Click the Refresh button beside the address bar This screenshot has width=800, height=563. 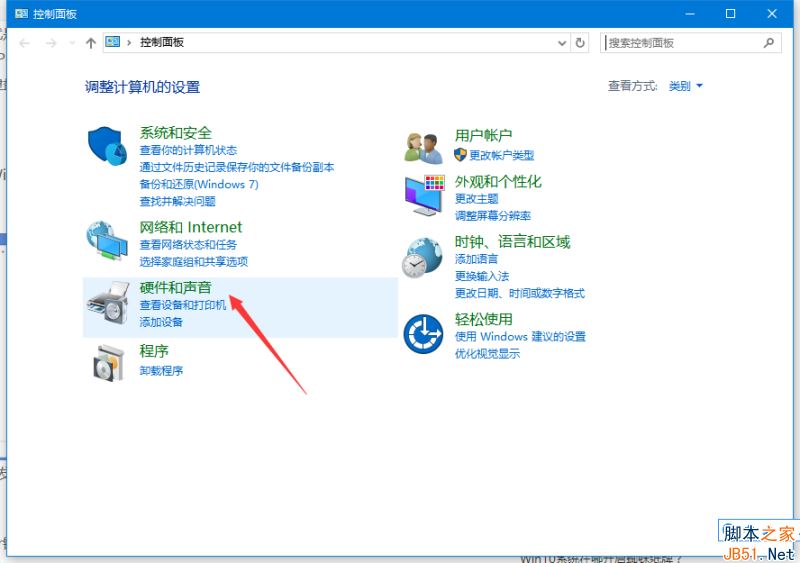(x=580, y=43)
